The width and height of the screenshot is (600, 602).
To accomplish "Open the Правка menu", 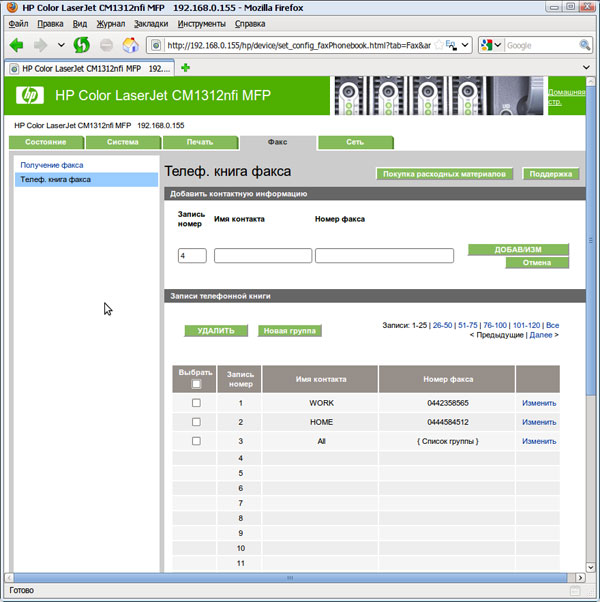I will coord(50,24).
